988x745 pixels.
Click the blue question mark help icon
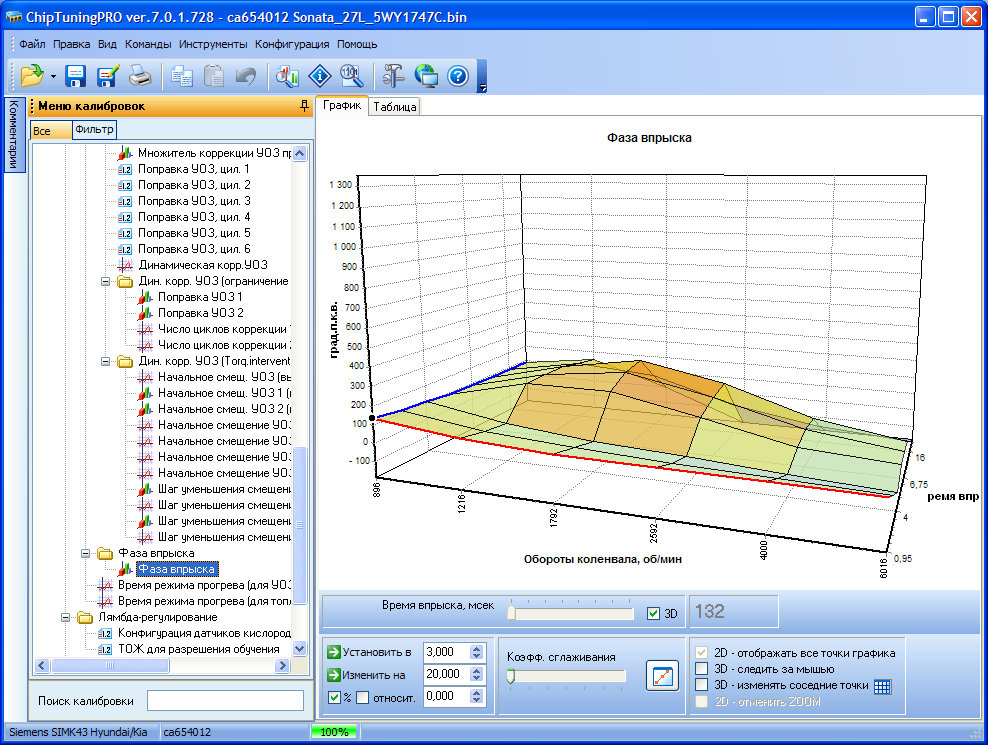[458, 76]
